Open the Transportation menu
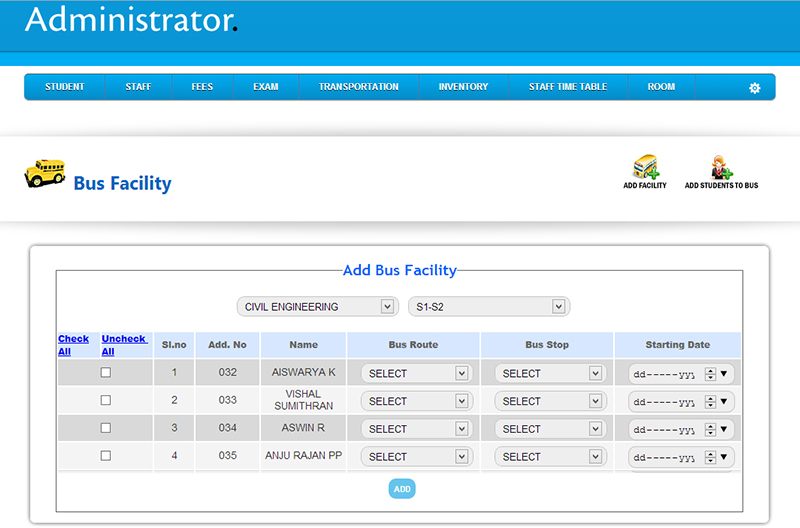 click(x=358, y=87)
